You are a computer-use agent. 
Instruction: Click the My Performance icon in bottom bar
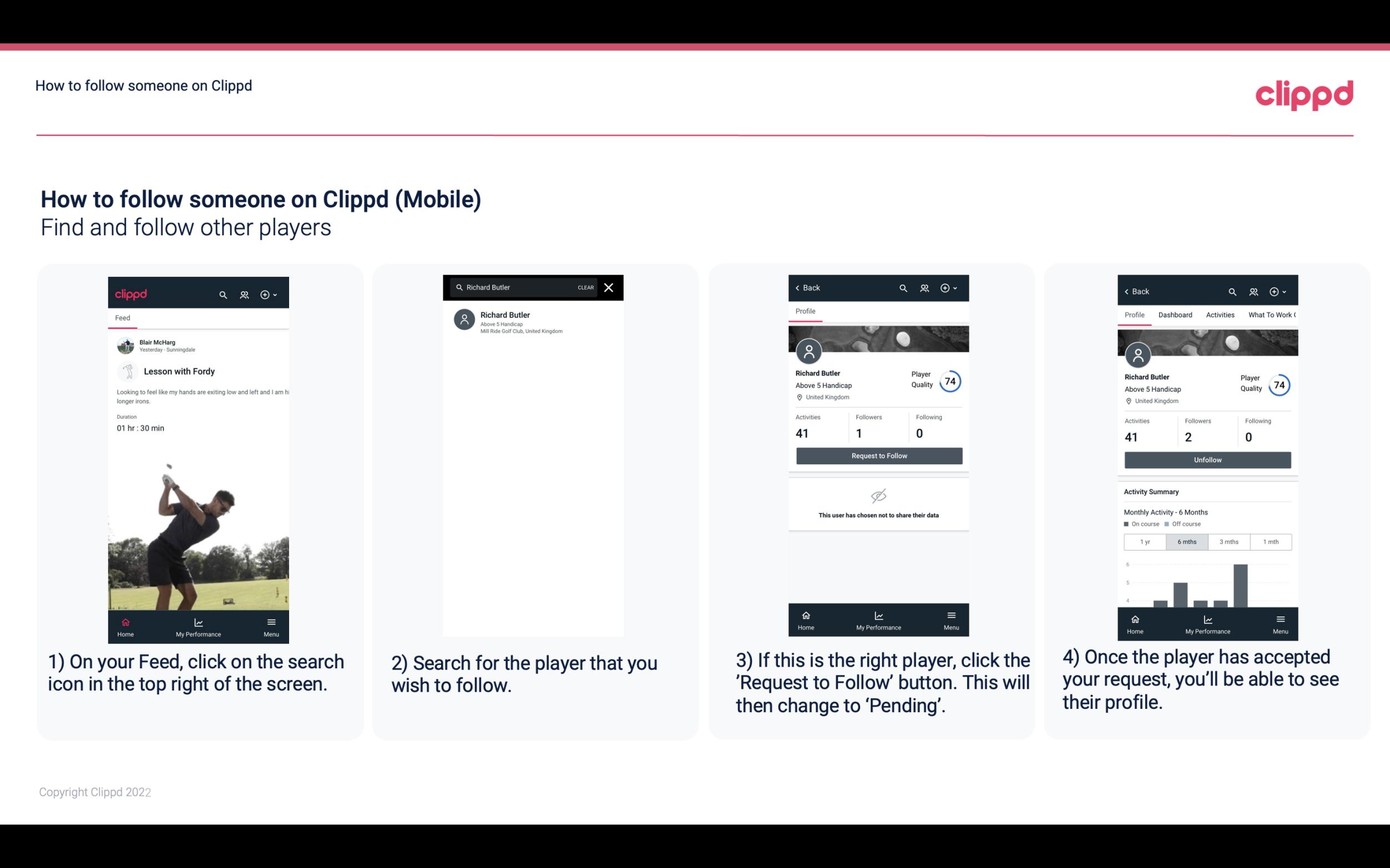coord(198,621)
